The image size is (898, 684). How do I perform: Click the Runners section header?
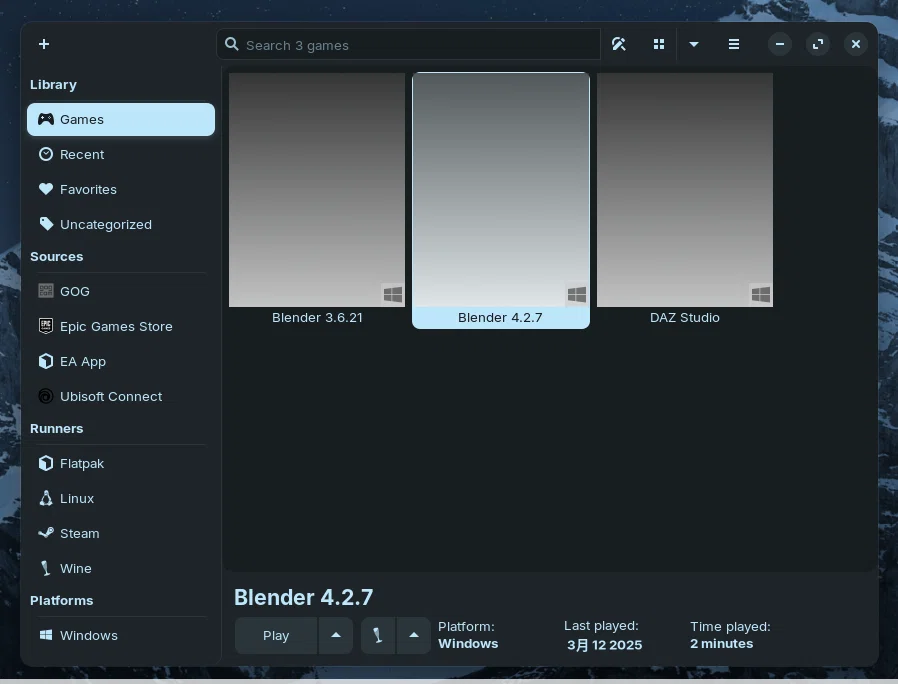[x=57, y=429]
